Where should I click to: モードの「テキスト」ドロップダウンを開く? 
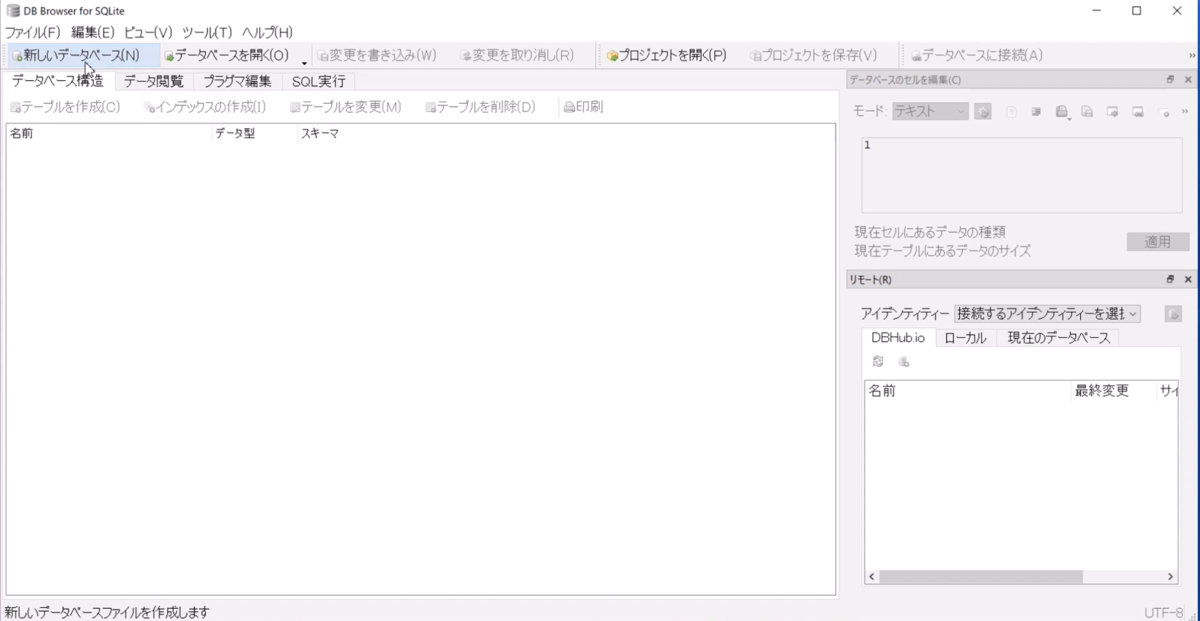click(930, 112)
